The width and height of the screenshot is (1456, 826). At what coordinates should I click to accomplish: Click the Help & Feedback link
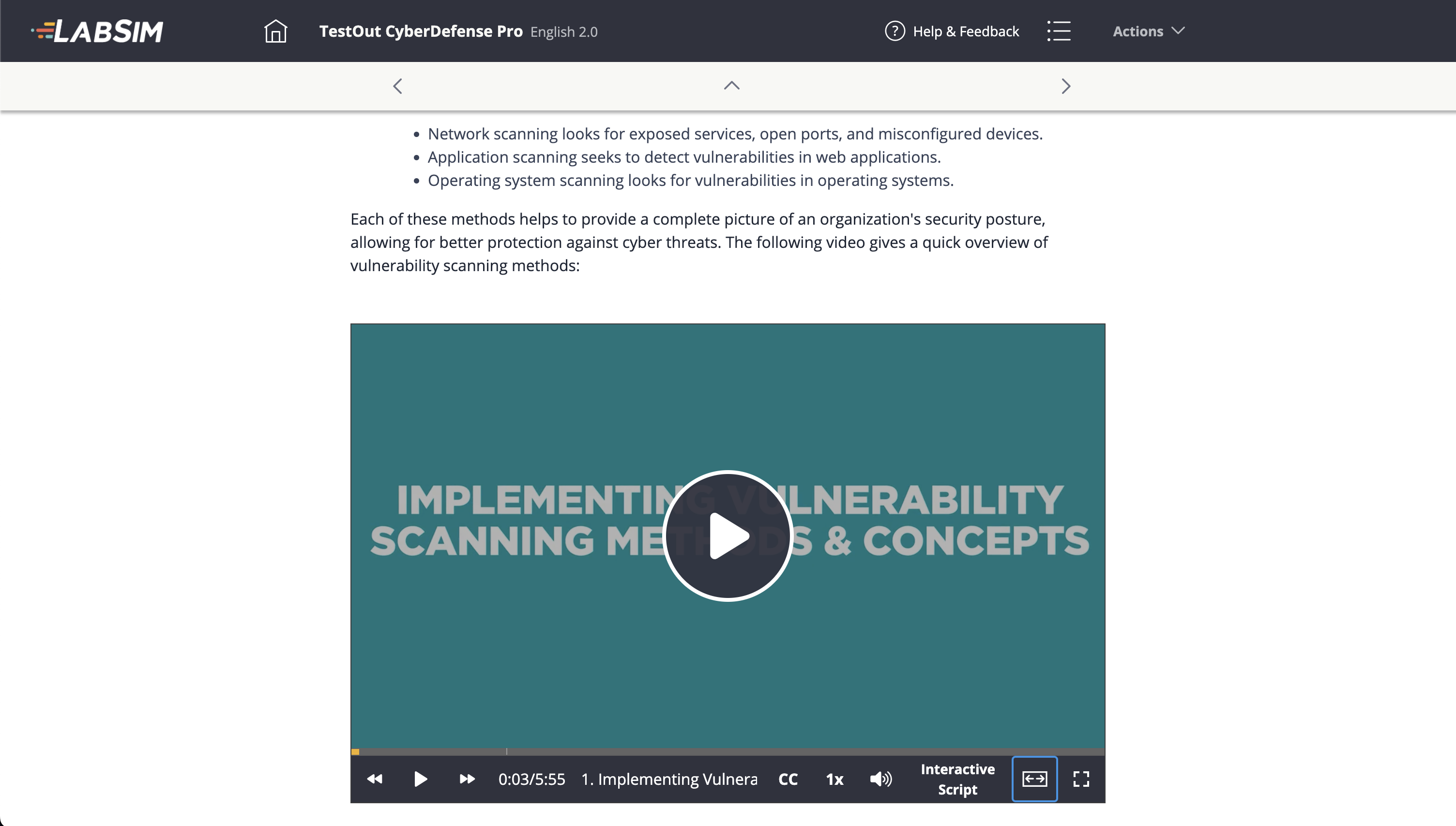click(966, 31)
